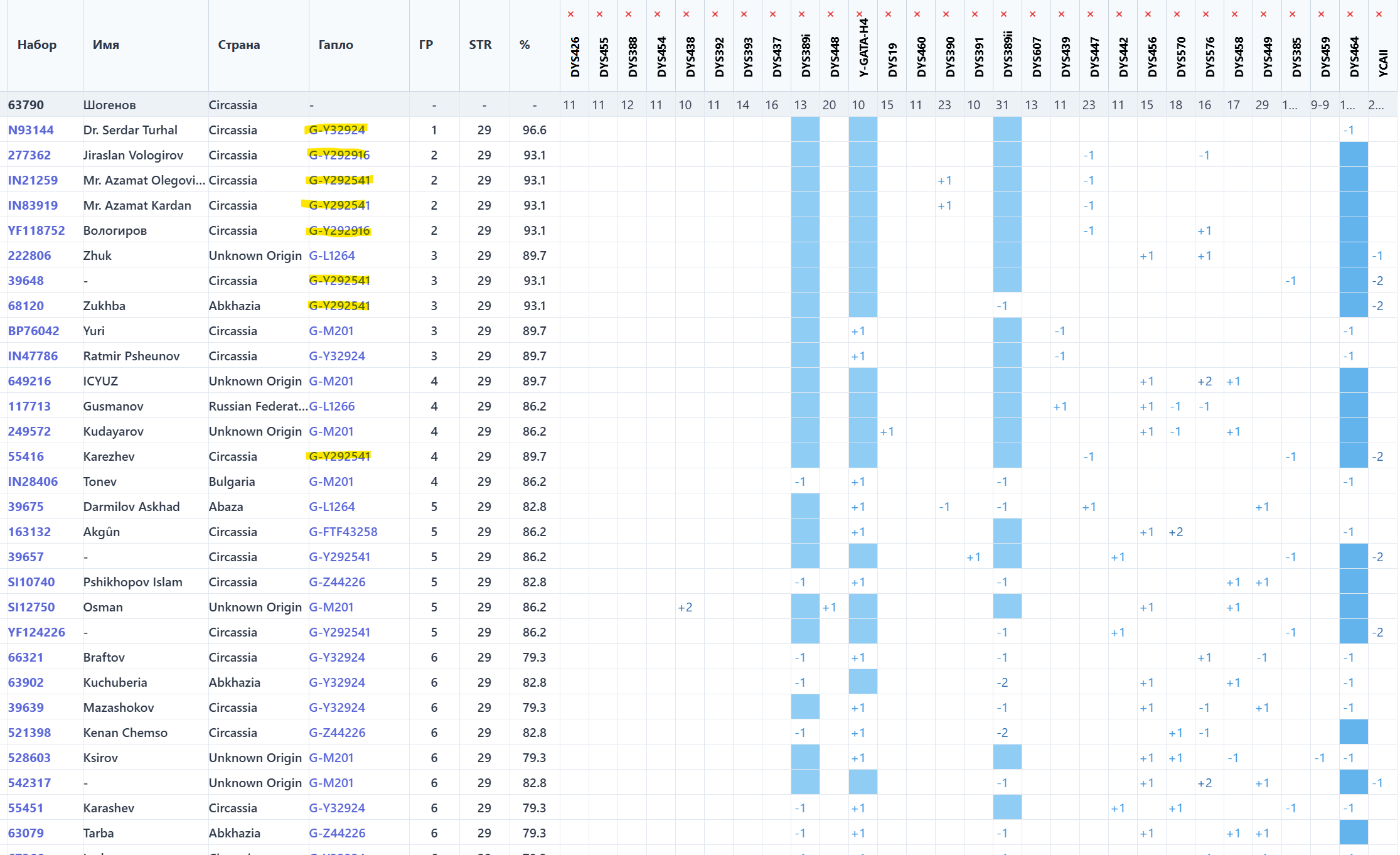Screen dimensions: 1400x855
Task: Remove the DYS19 column
Action: coord(888,14)
